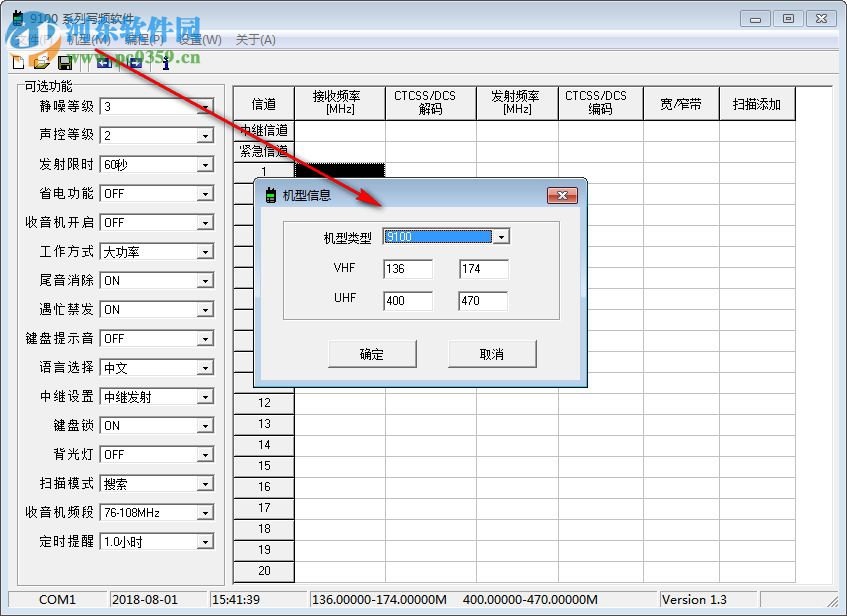Open the 文件(F) menu
847x616 pixels.
(32, 39)
